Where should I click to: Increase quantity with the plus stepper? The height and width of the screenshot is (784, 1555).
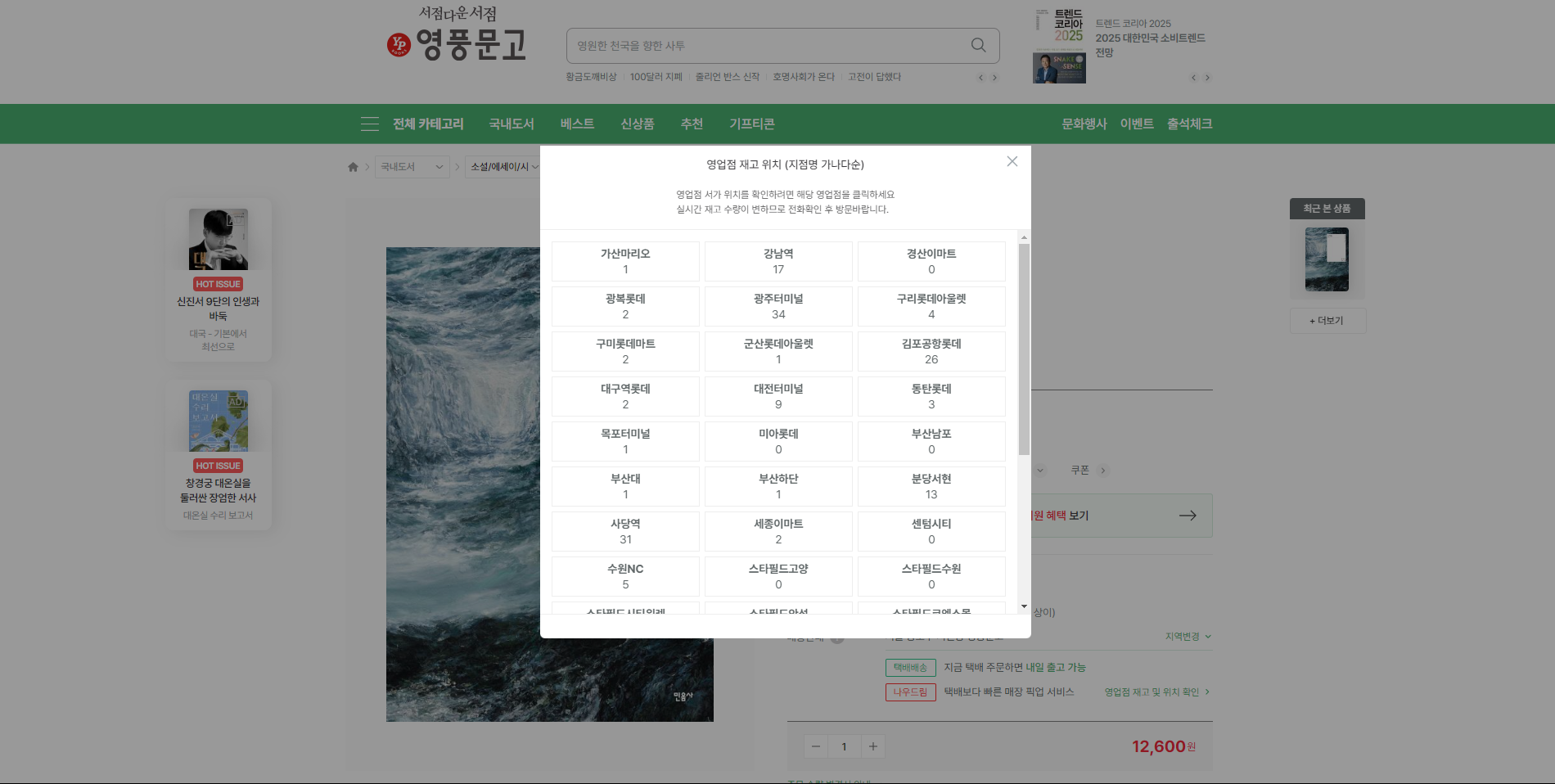[872, 746]
